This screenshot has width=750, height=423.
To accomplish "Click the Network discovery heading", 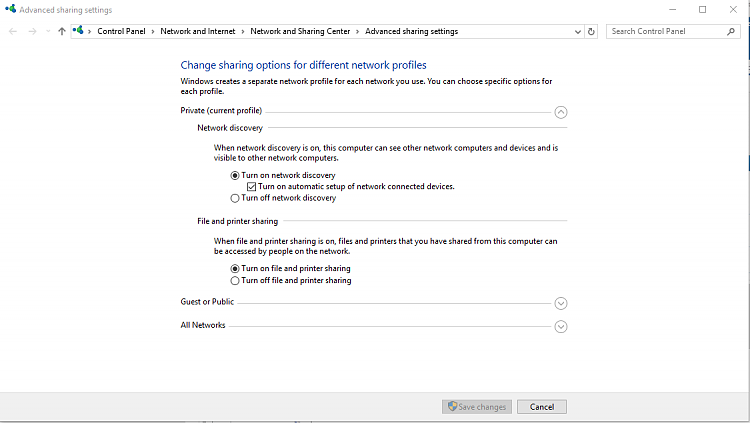I will pyautogui.click(x=230, y=128).
